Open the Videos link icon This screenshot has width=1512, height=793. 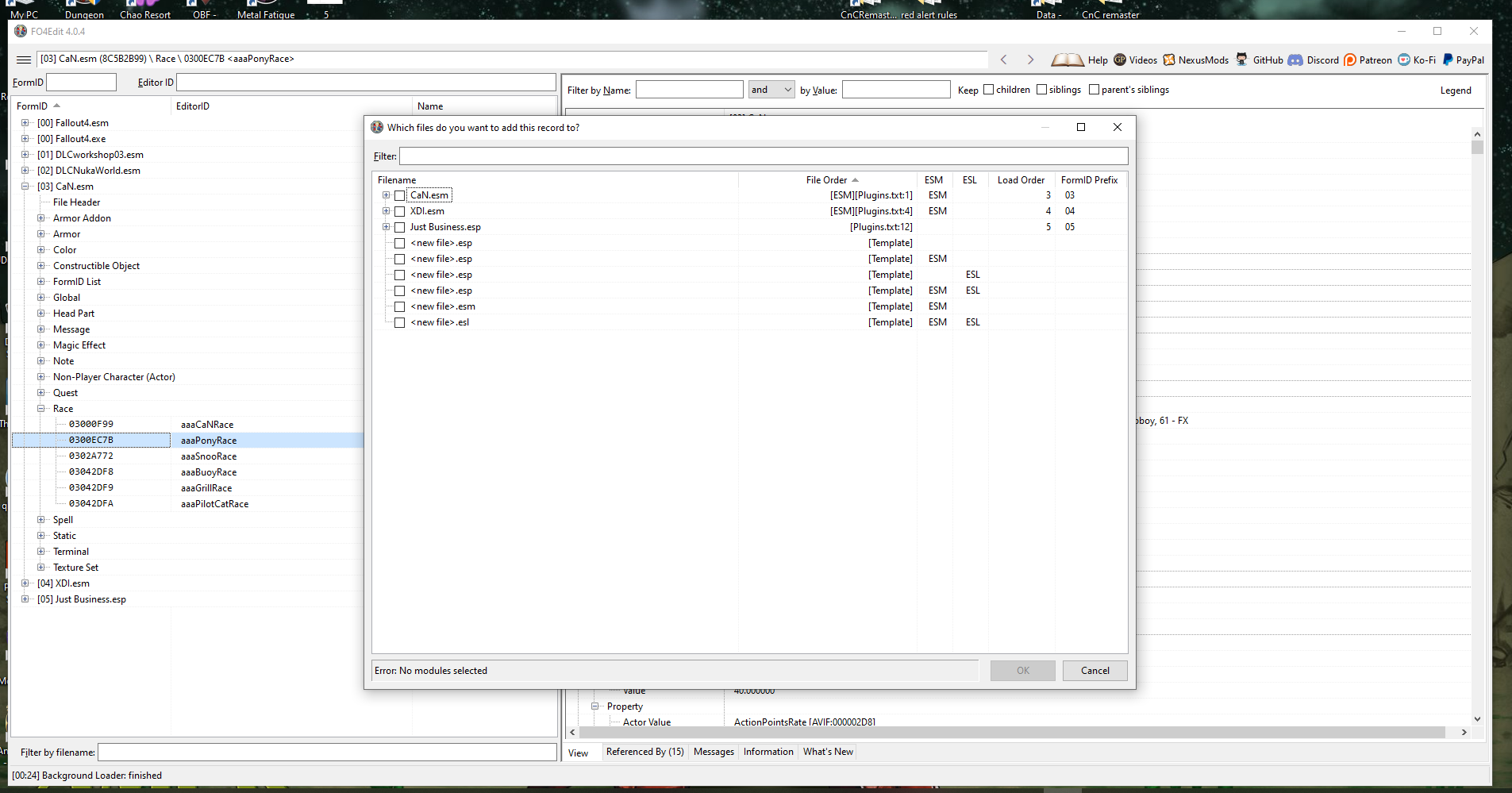1120,60
